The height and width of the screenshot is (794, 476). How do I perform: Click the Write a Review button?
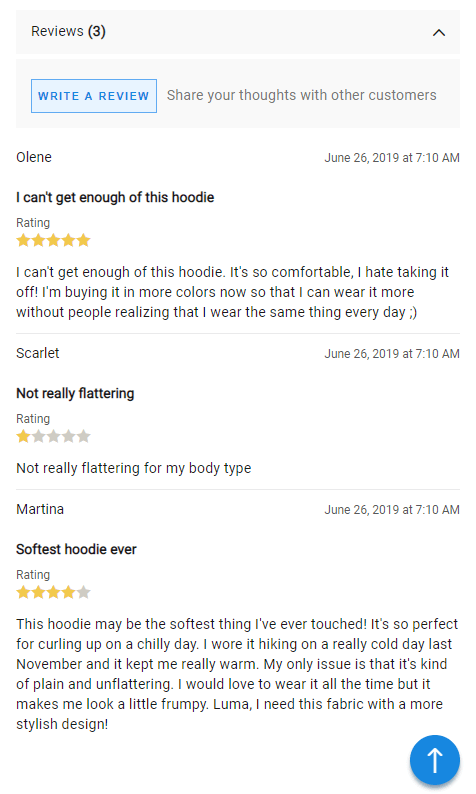pyautogui.click(x=94, y=96)
